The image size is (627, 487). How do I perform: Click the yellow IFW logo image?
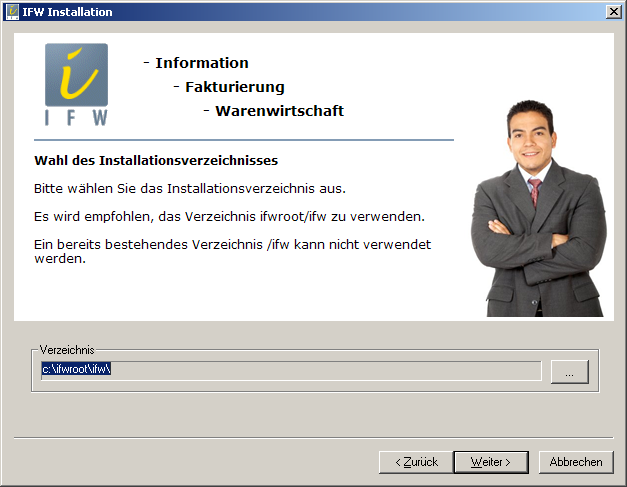(76, 84)
